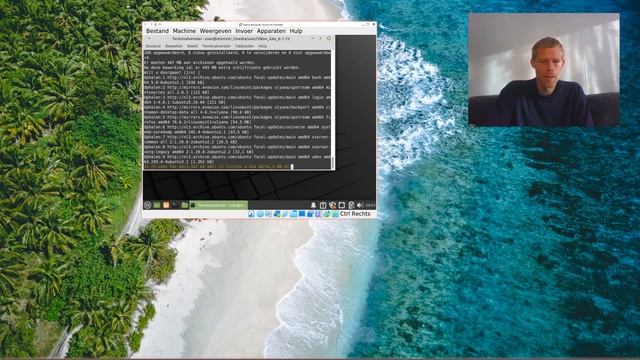Click the green show desktop icon in guest panel

[x=157, y=205]
